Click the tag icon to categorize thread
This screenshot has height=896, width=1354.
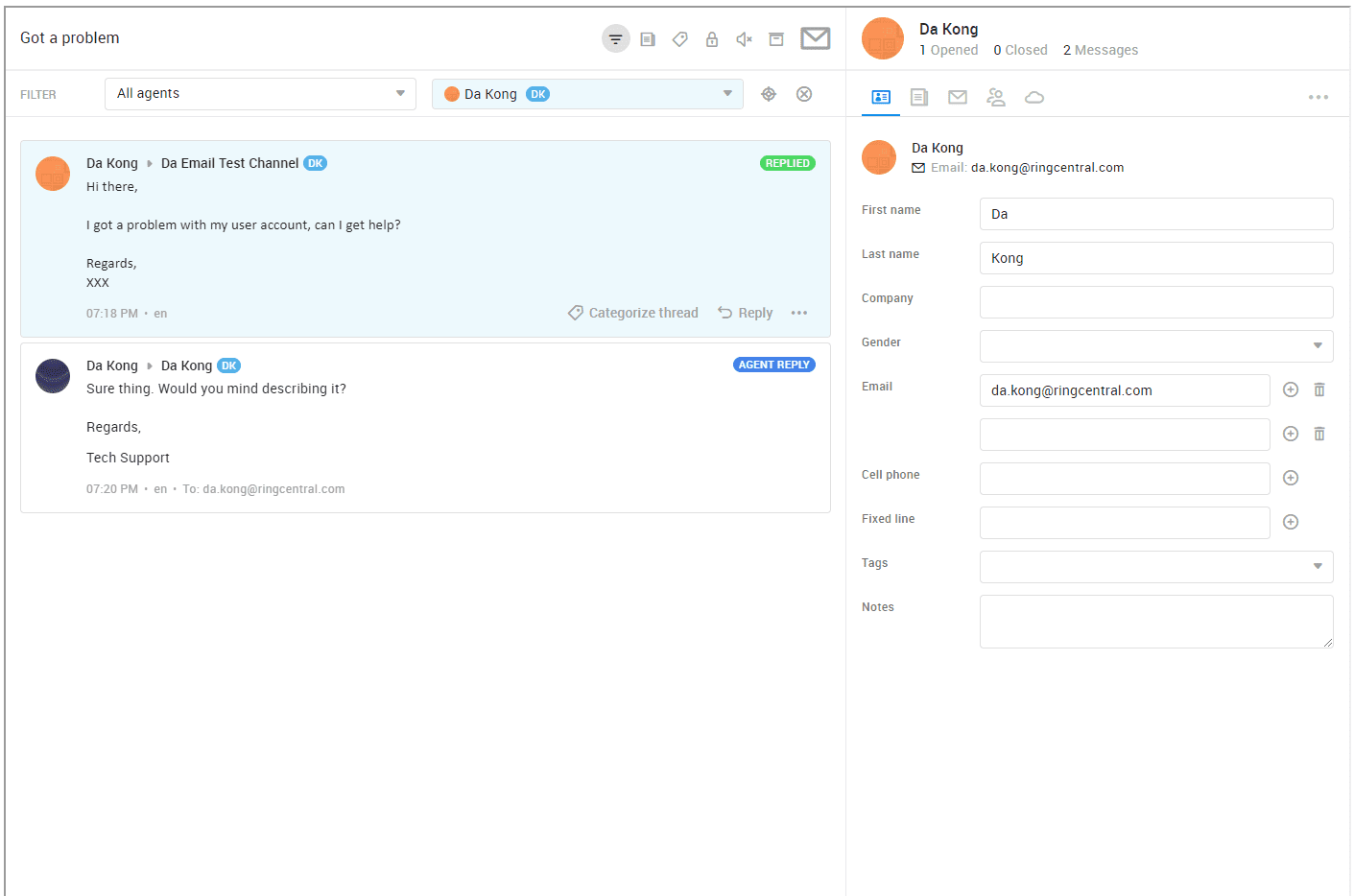pos(679,39)
